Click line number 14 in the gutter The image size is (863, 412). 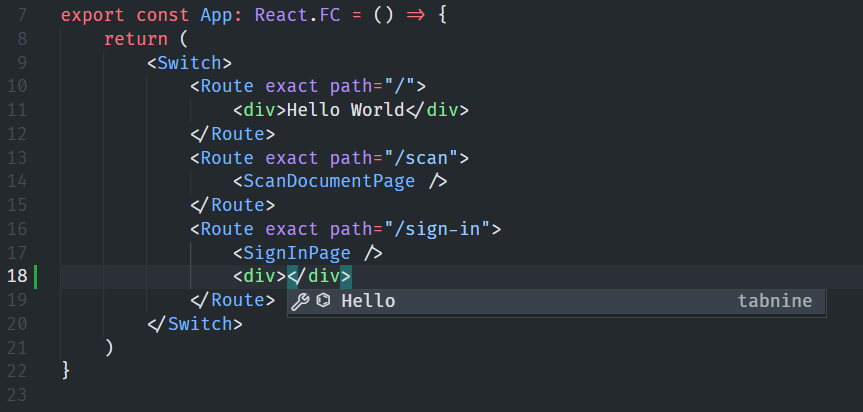17,182
